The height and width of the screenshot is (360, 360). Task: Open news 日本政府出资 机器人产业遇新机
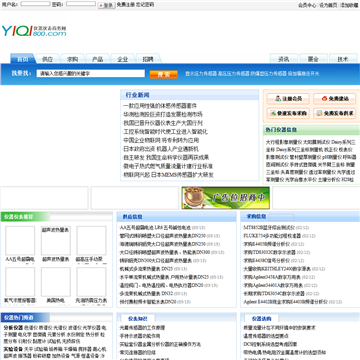(161, 149)
